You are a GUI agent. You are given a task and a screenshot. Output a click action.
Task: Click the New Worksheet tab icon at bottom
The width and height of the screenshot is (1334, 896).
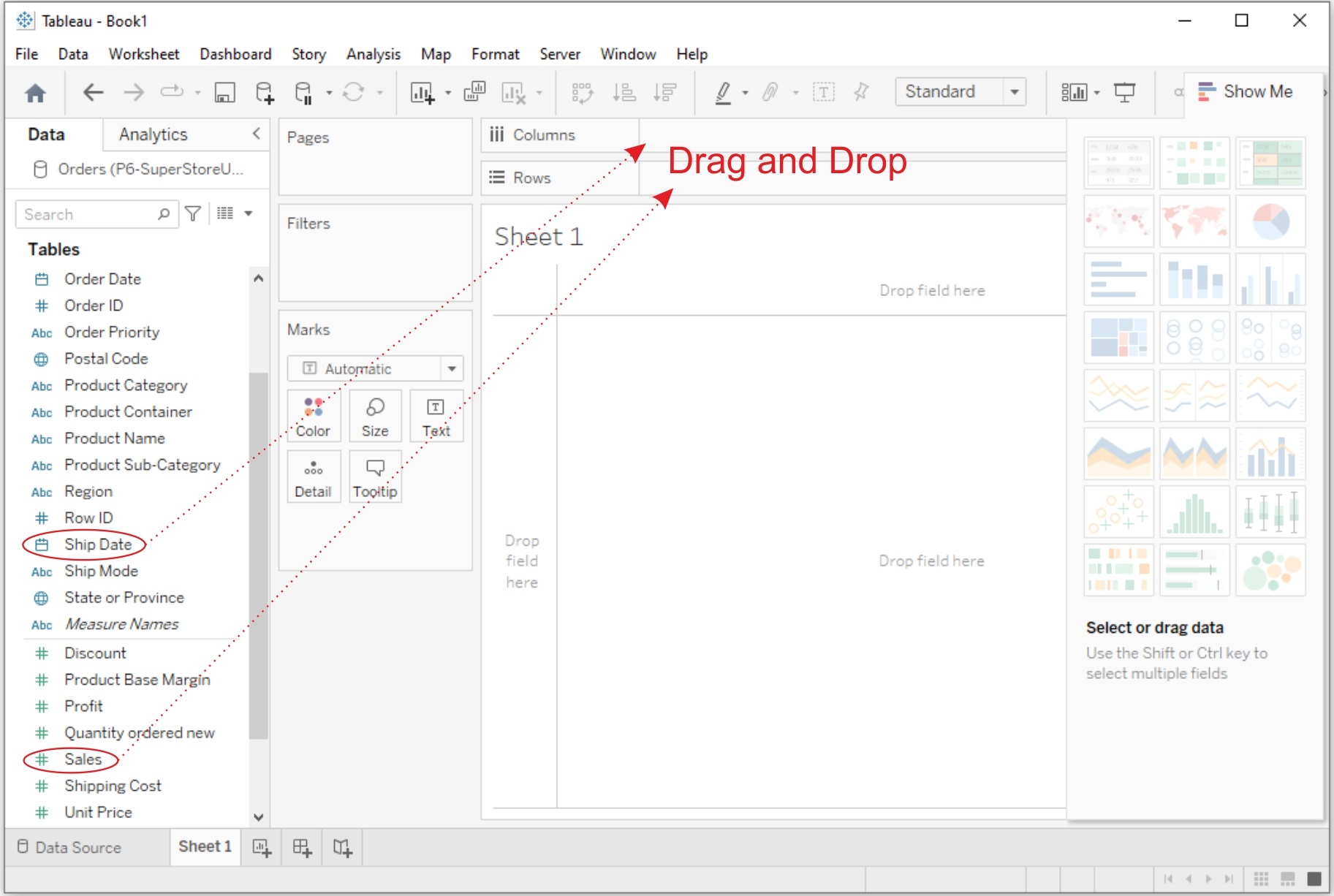coord(262,848)
